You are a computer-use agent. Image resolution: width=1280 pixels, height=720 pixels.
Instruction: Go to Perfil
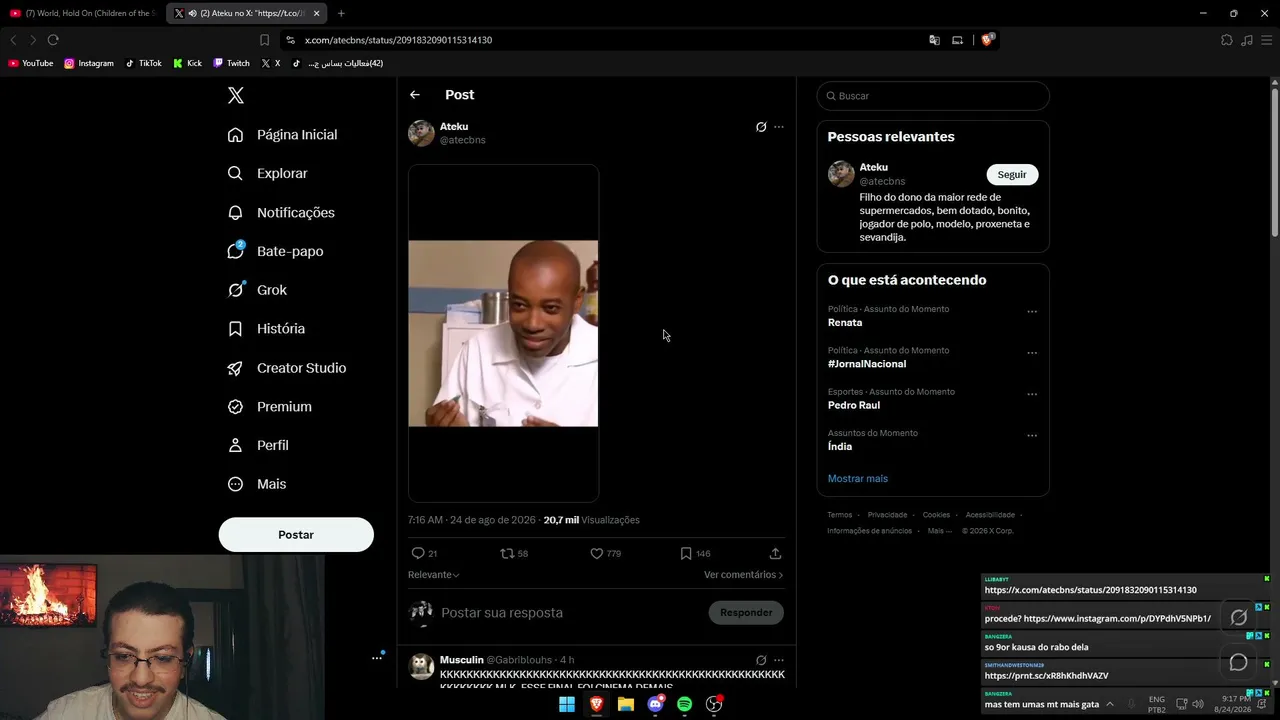click(259, 445)
